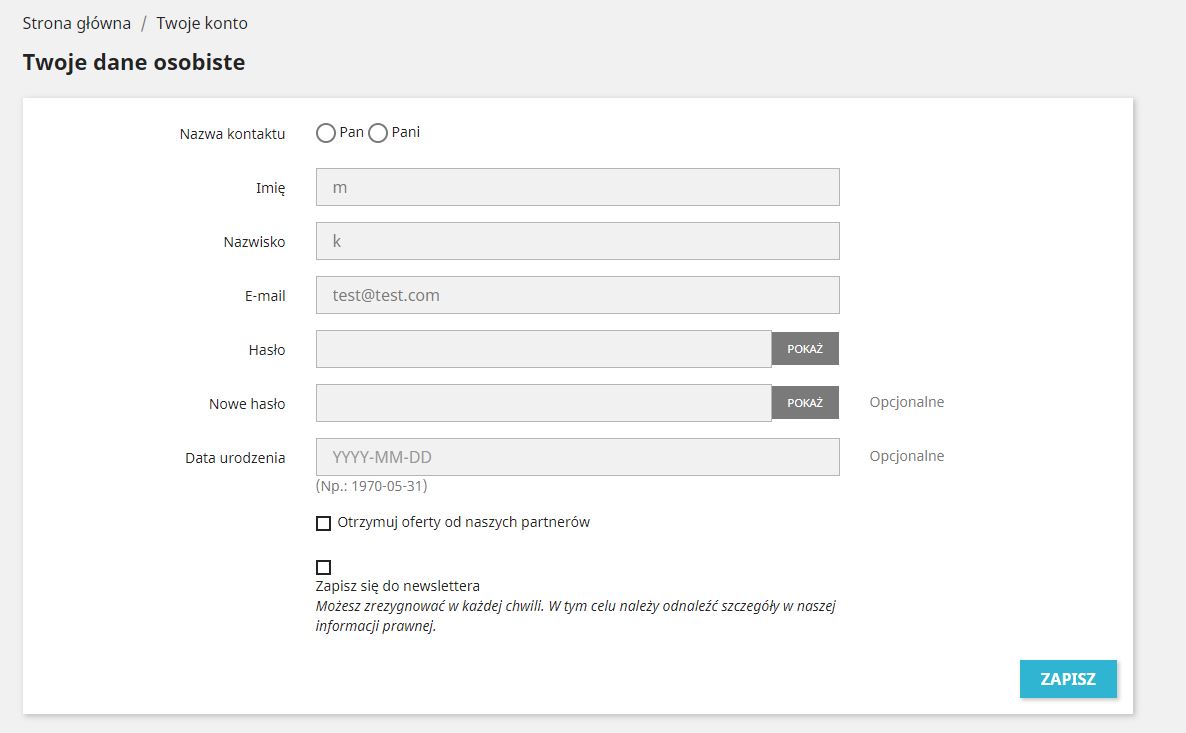The width and height of the screenshot is (1186, 733).
Task: Choose the Pani radio option
Action: 378,133
